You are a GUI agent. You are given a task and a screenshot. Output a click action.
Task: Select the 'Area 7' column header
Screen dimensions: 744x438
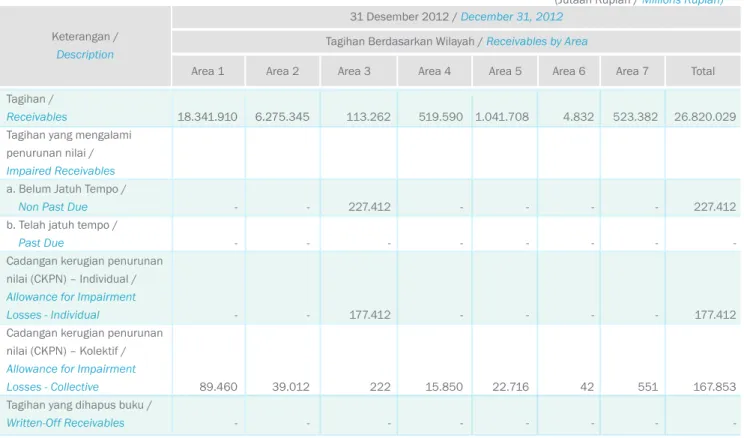[x=632, y=71]
